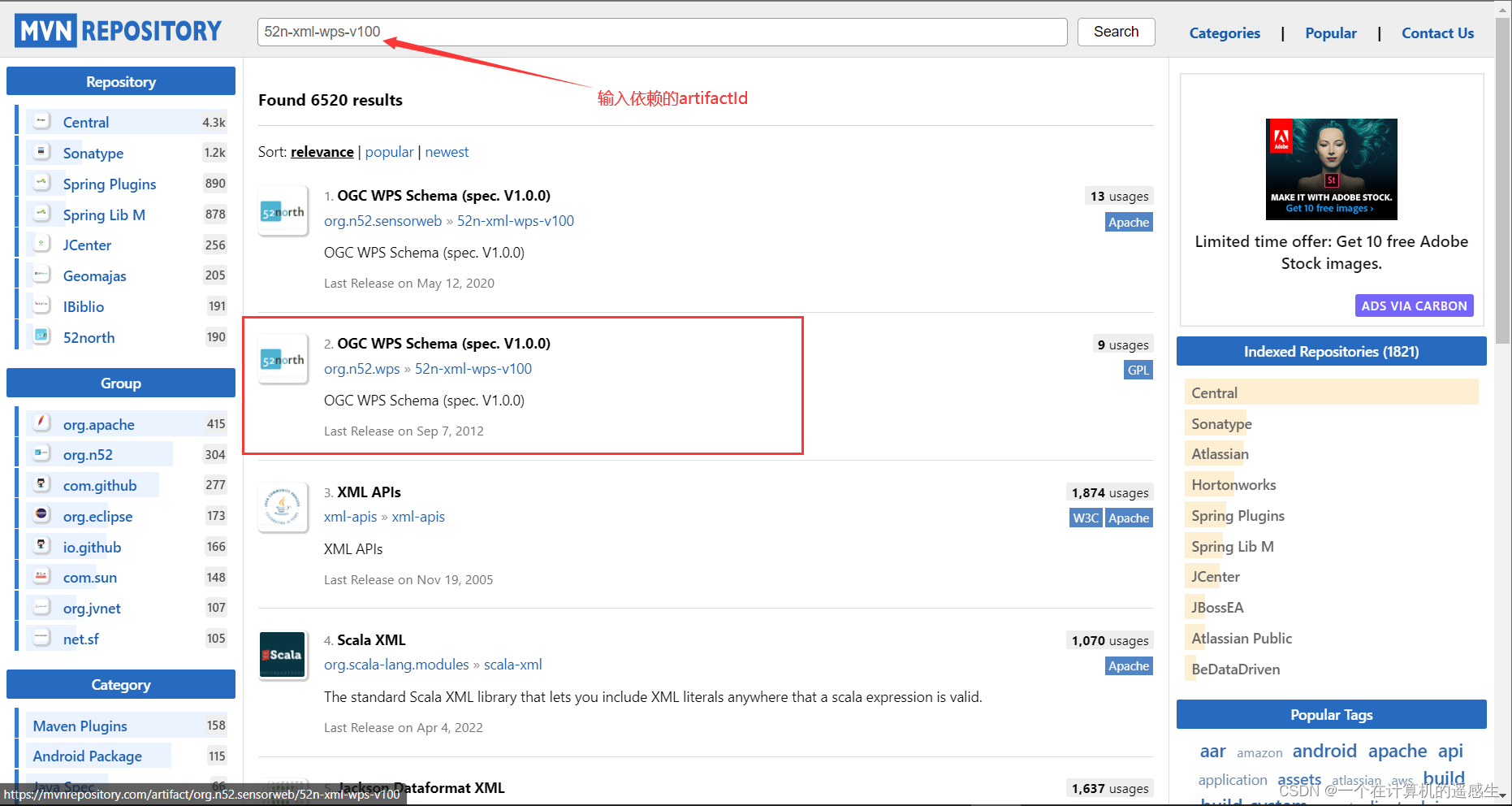Image resolution: width=1512 pixels, height=806 pixels.
Task: Click the XML APIs result logo
Action: (x=283, y=507)
